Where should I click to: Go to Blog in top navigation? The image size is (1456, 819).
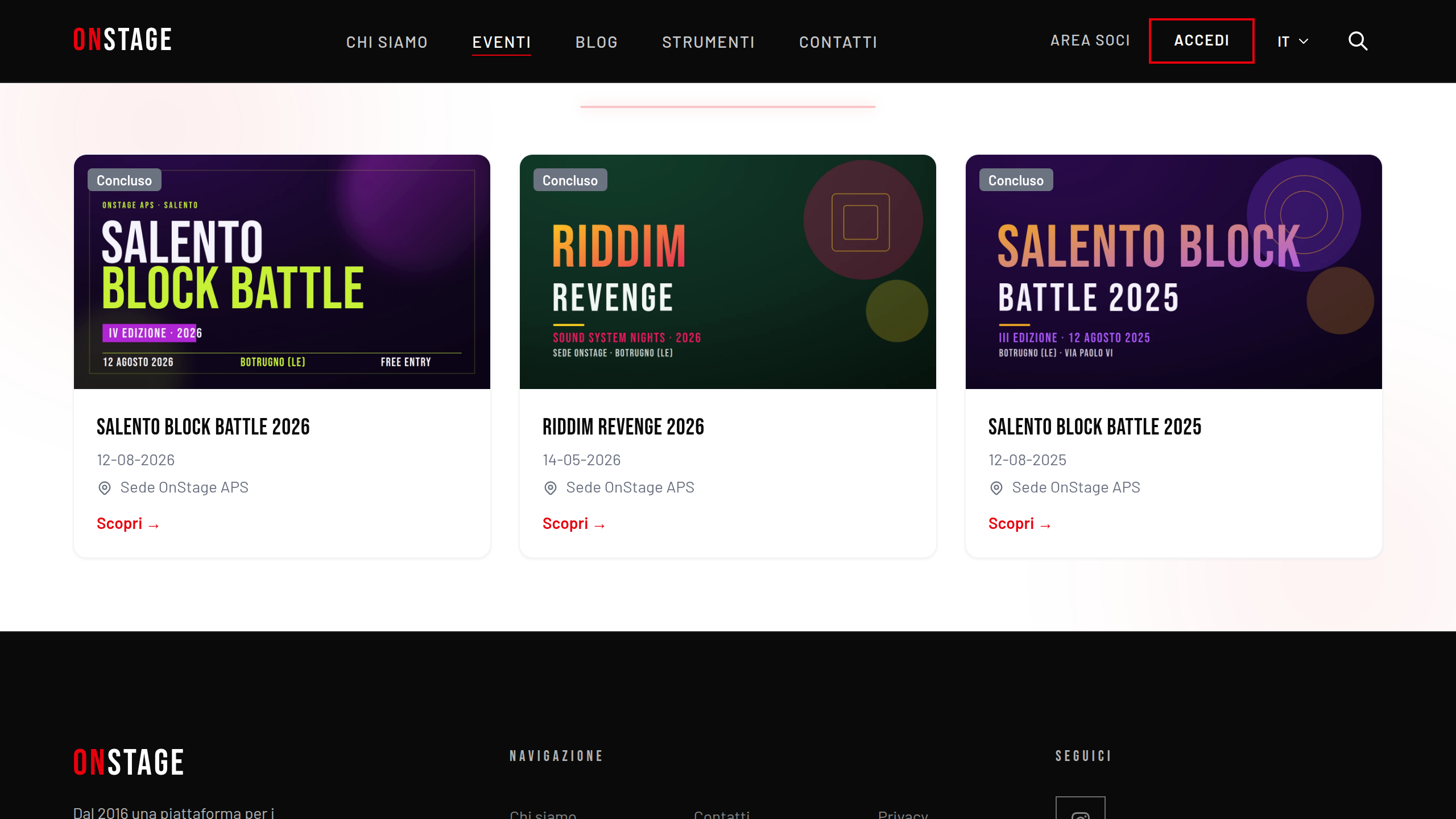(x=597, y=42)
